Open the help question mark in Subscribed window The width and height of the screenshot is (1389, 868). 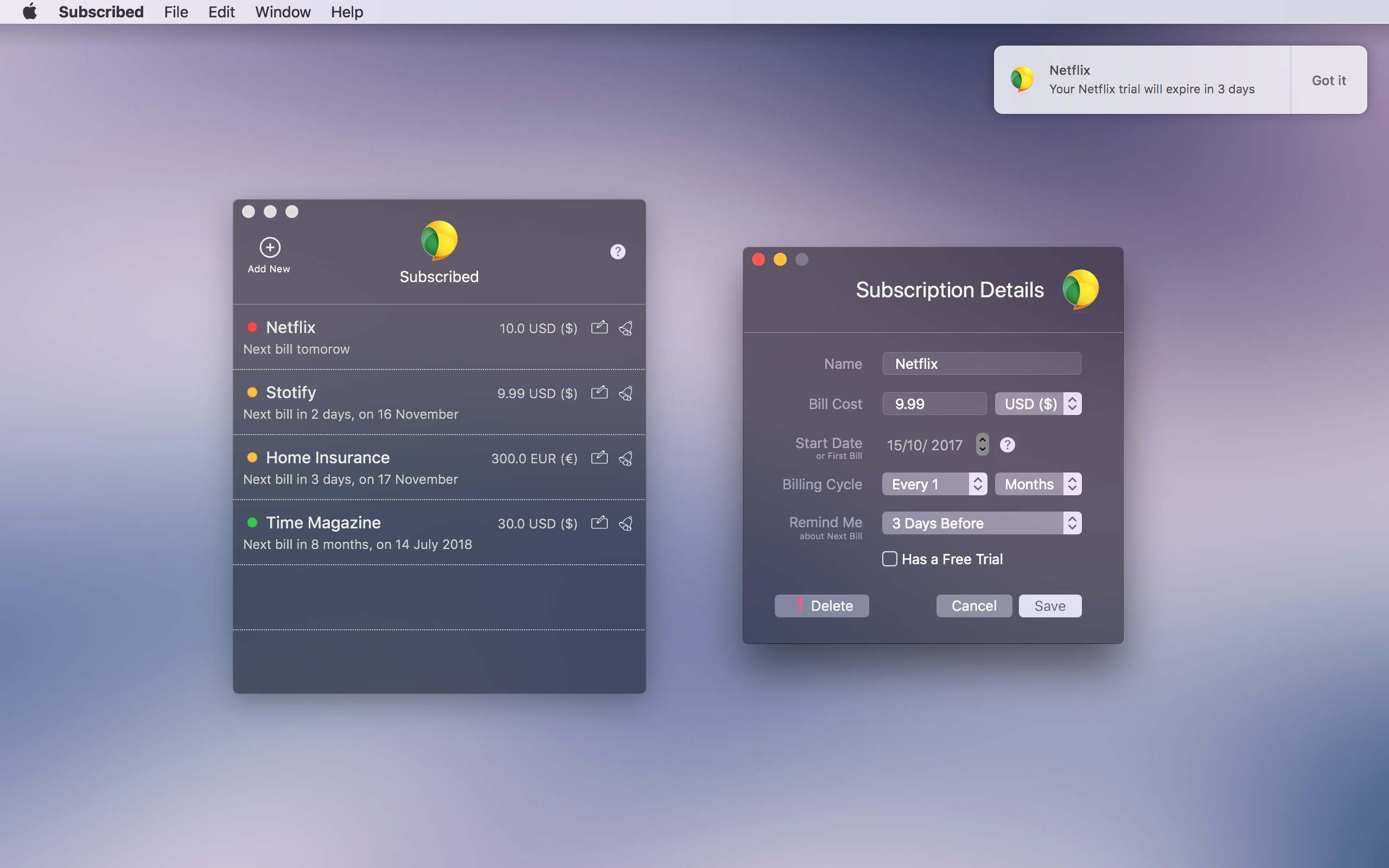617,251
